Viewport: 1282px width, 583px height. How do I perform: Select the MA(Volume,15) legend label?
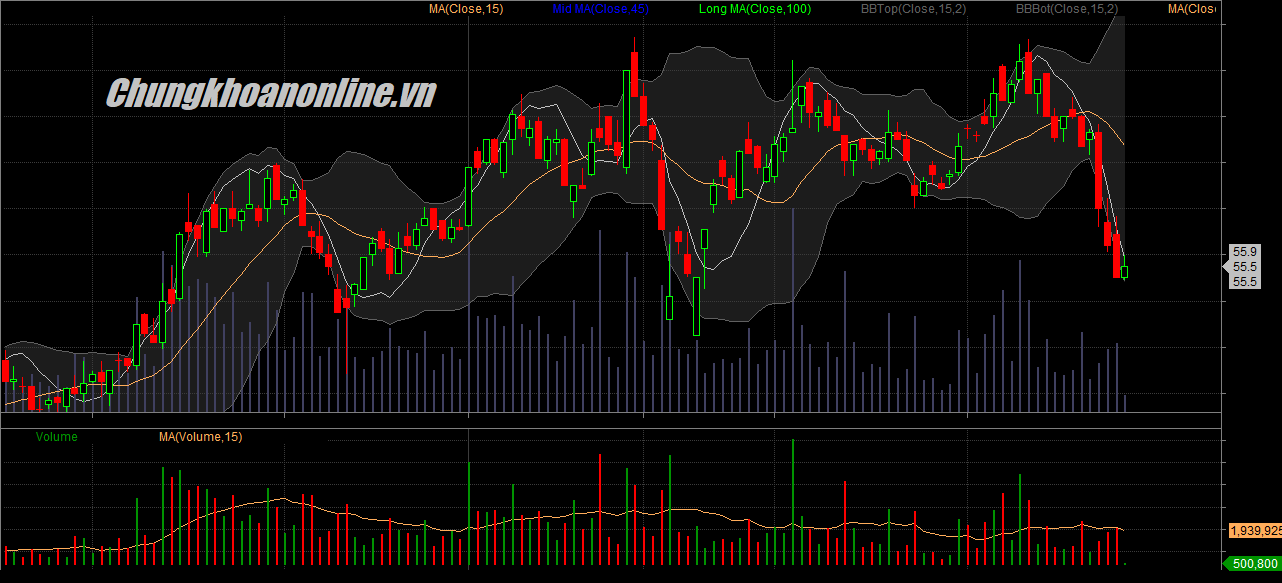[200, 437]
